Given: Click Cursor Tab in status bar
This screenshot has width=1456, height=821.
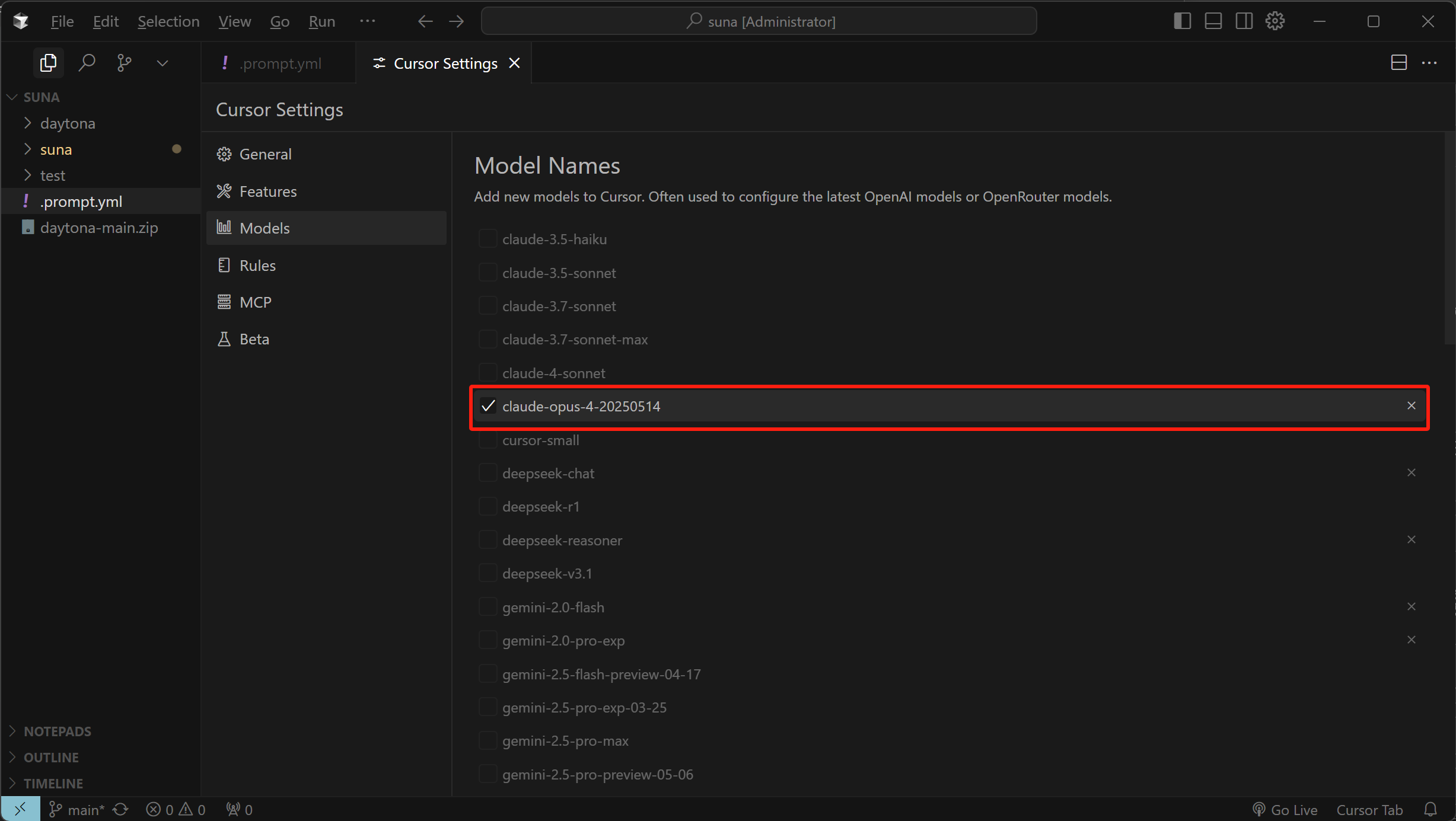Looking at the screenshot, I should (x=1369, y=810).
